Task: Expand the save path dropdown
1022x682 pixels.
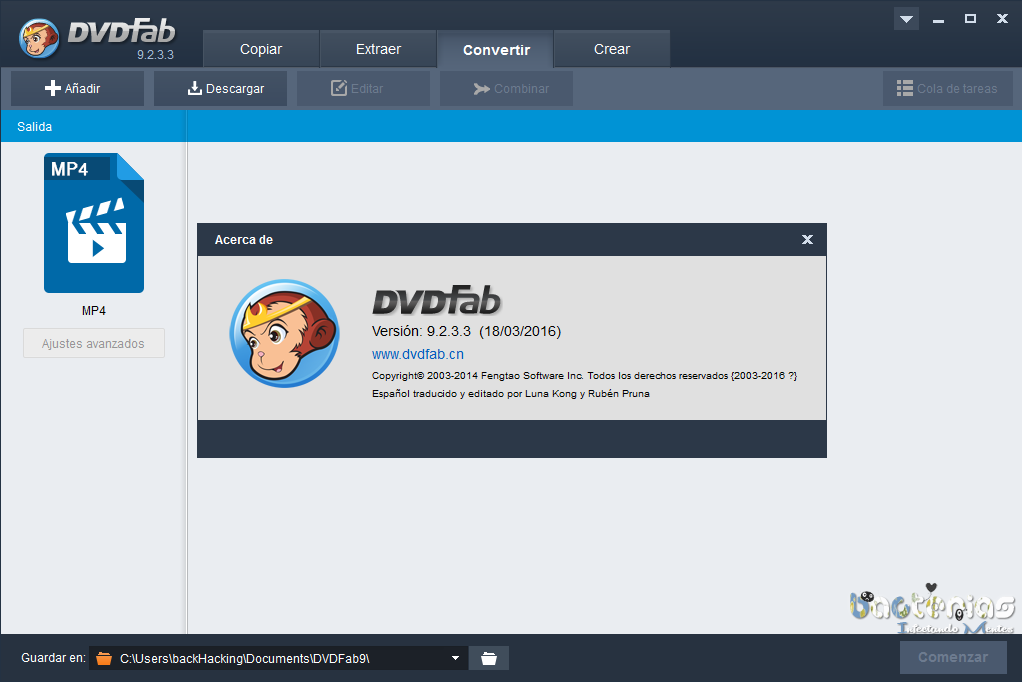Action: [455, 658]
